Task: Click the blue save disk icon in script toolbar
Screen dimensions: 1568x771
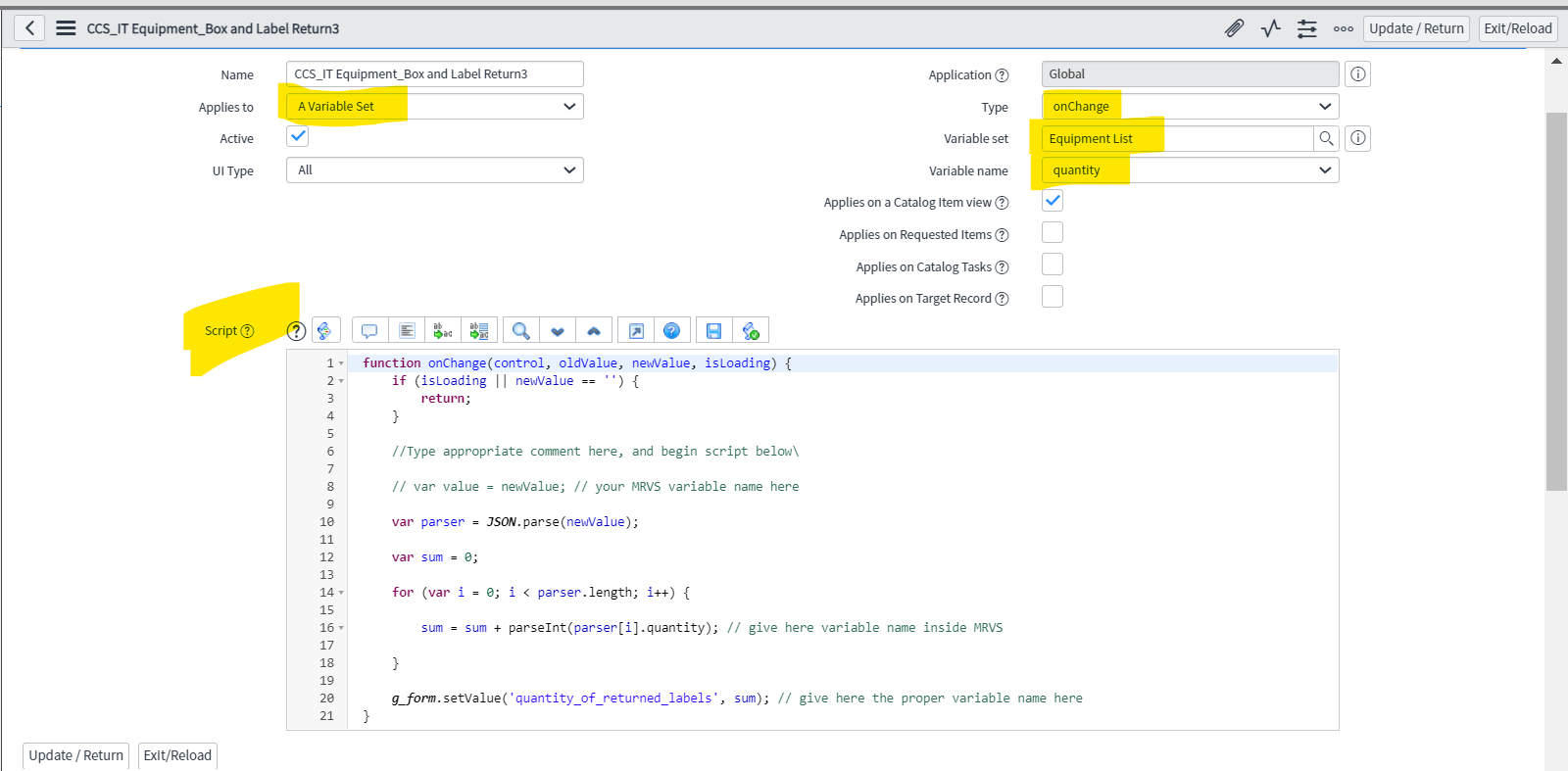Action: click(713, 331)
